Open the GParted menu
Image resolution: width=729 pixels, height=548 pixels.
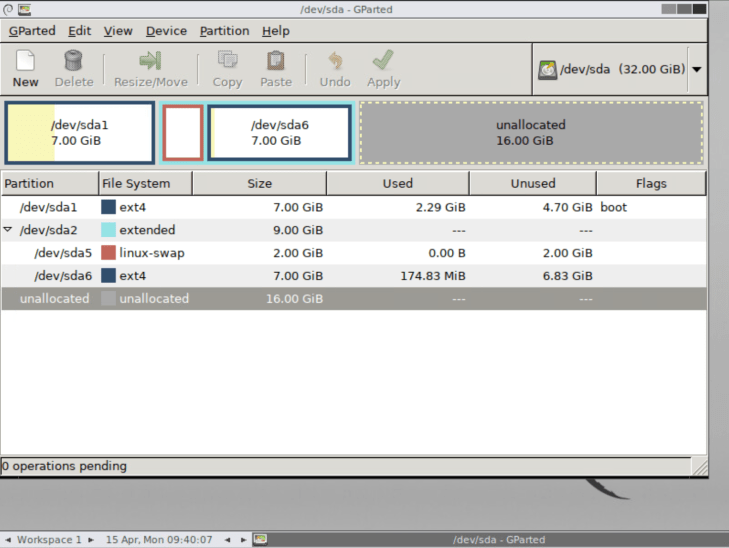[32, 31]
